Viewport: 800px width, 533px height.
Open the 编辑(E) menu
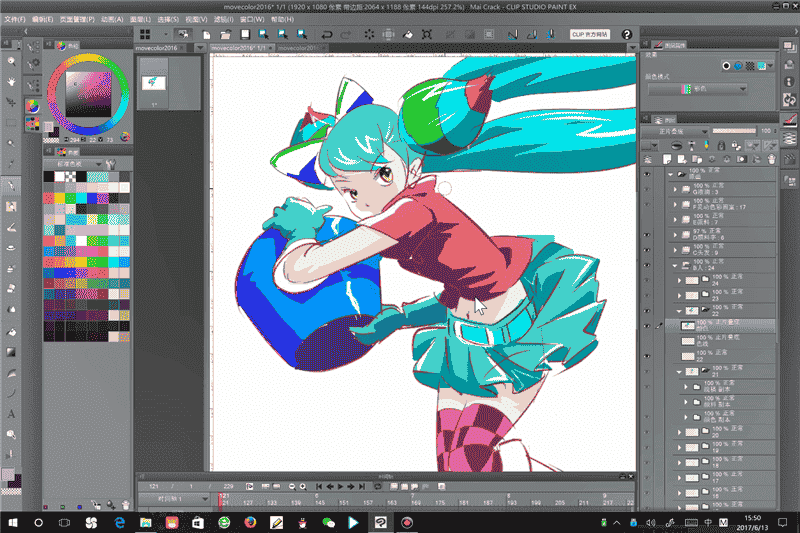point(42,19)
